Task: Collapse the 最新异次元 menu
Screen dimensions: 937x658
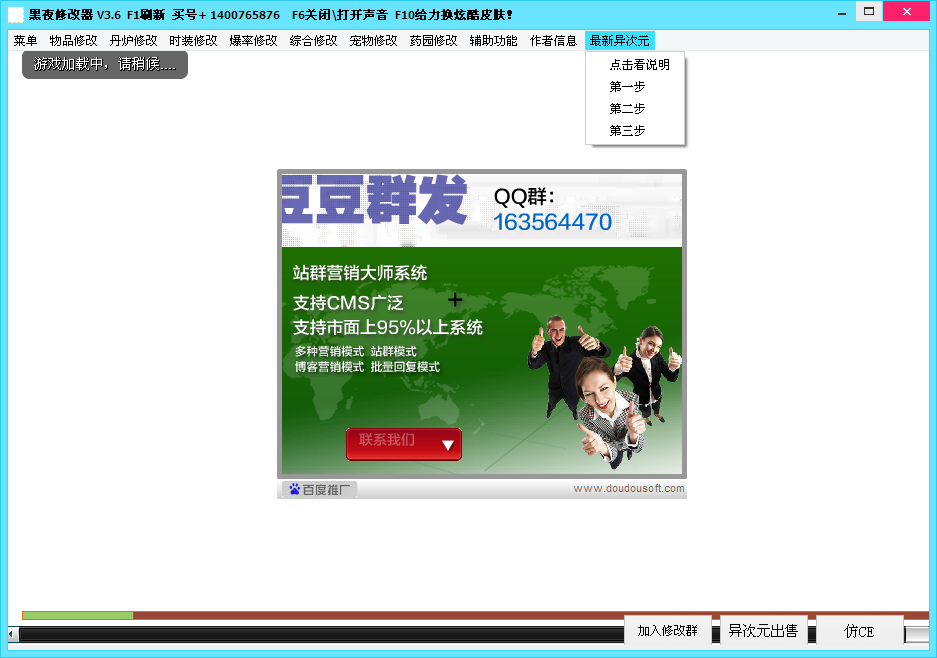Action: [620, 41]
